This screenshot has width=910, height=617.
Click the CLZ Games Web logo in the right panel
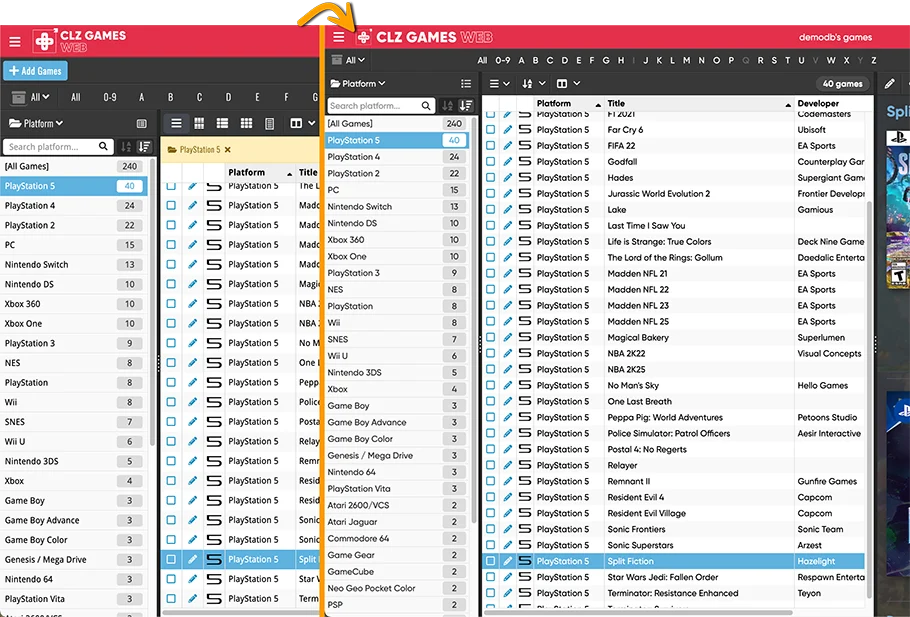[x=424, y=37]
